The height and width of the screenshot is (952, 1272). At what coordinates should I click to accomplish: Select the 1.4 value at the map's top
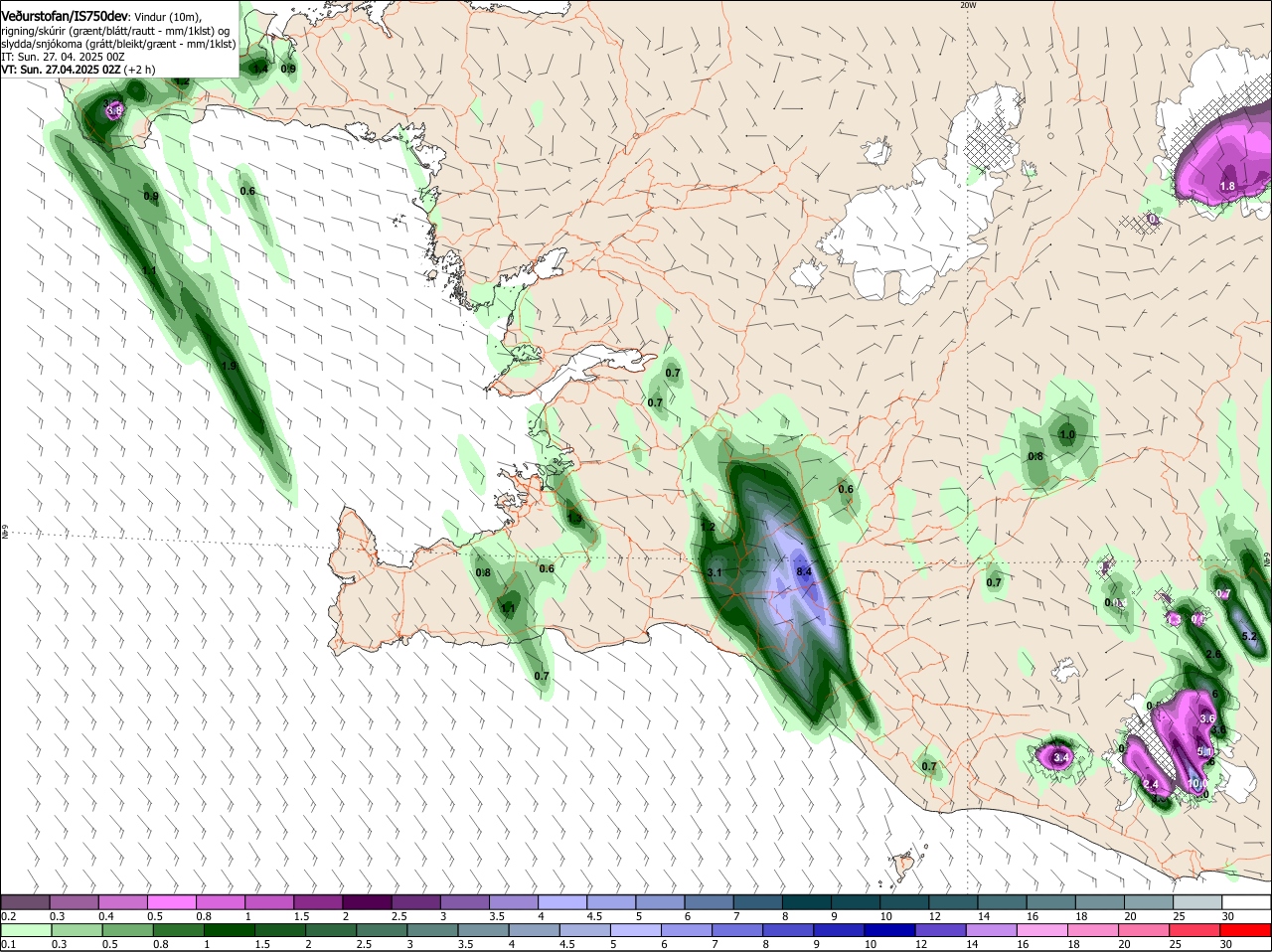(x=260, y=69)
